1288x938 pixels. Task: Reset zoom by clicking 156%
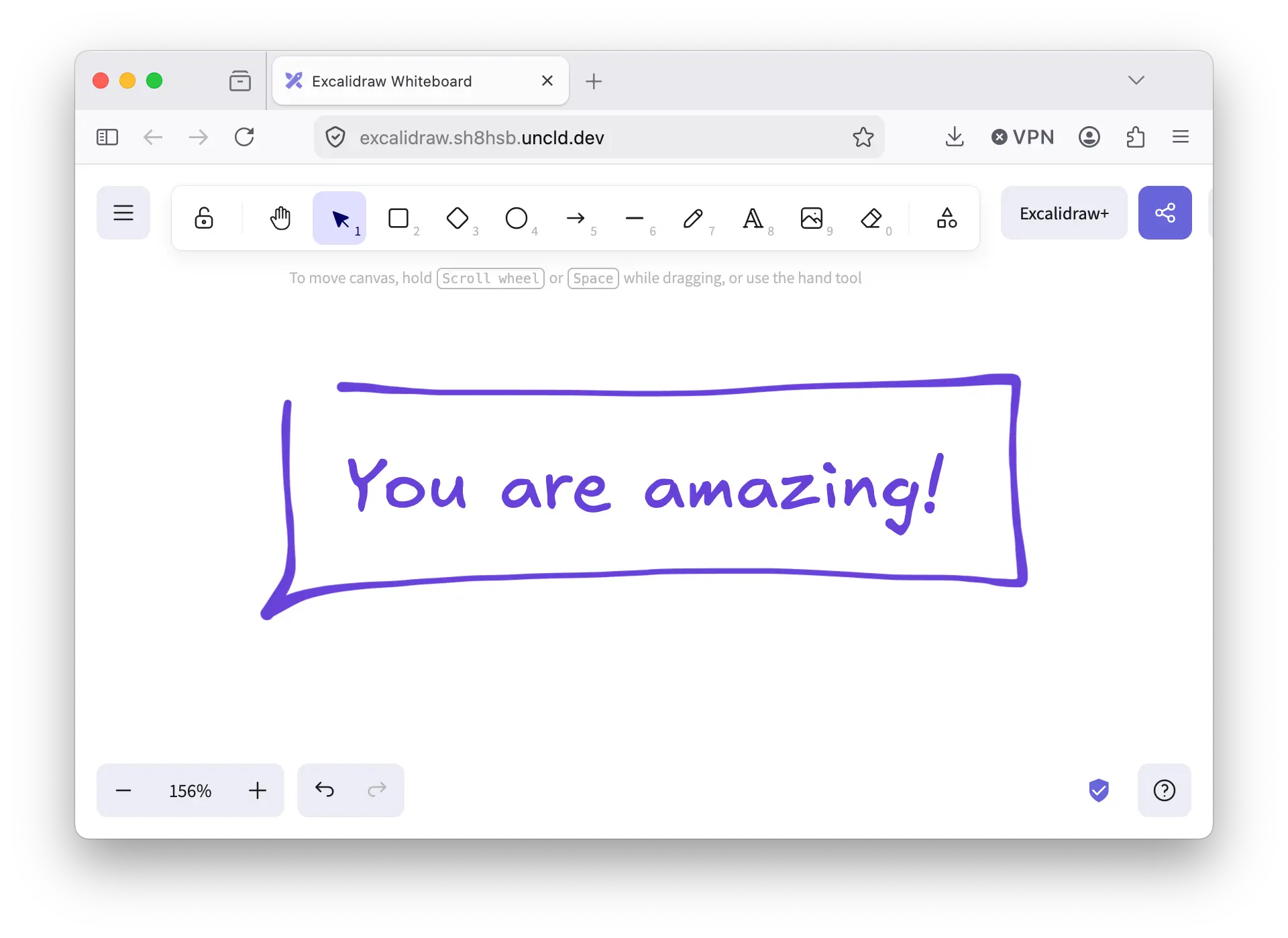point(191,790)
